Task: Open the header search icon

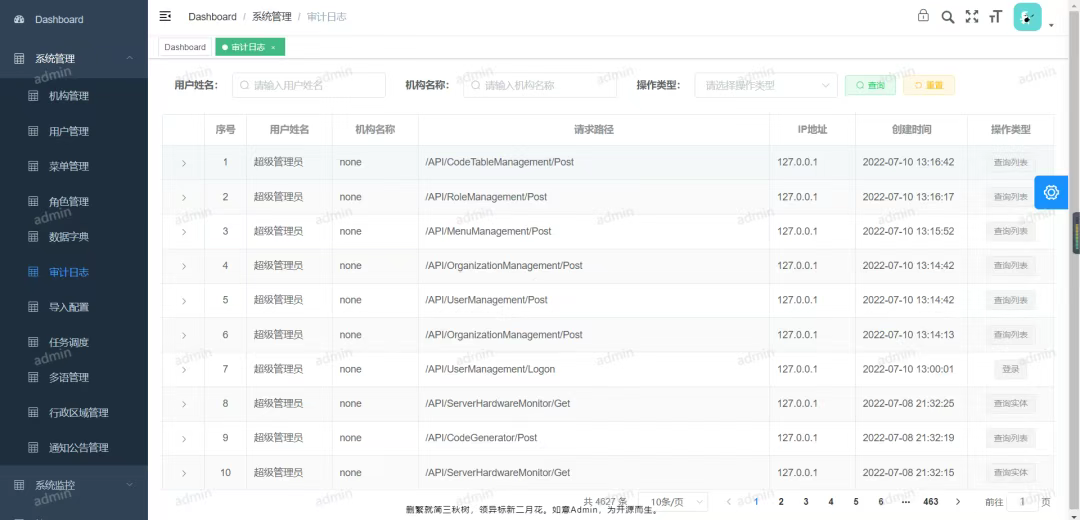Action: 948,17
